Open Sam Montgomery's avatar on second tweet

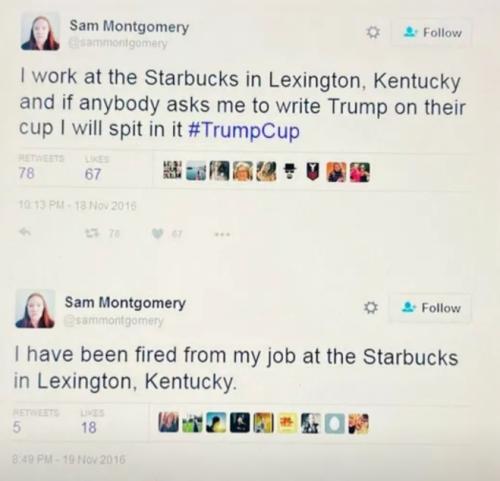35,309
